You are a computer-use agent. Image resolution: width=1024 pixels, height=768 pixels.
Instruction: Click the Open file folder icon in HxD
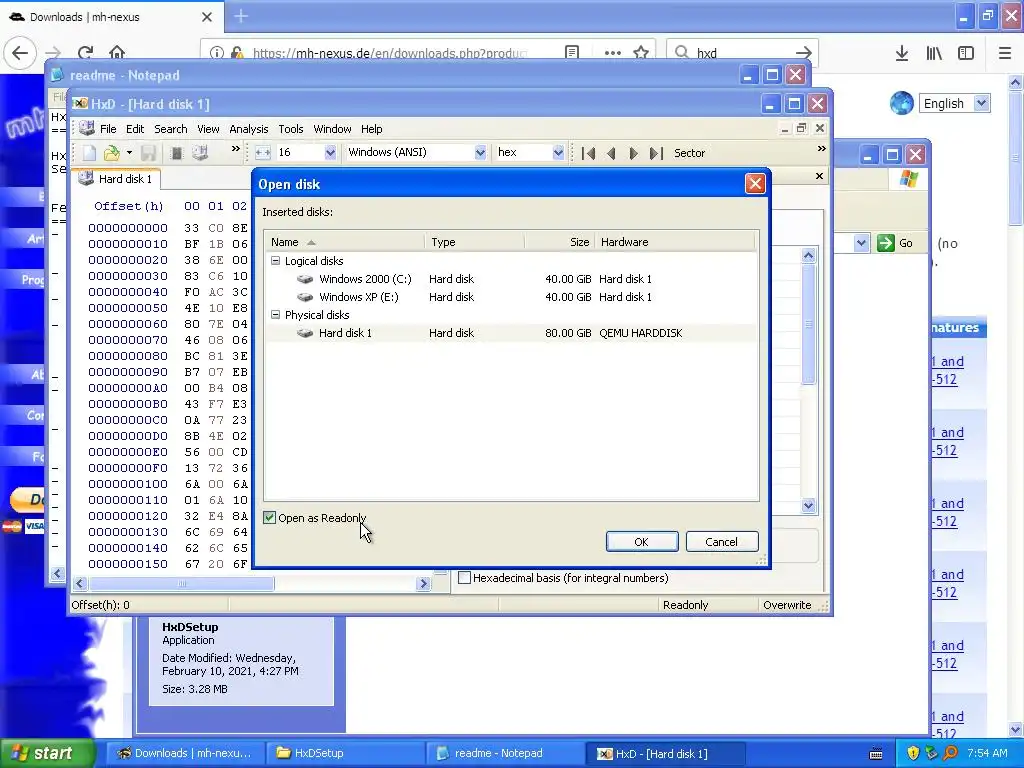tap(112, 153)
